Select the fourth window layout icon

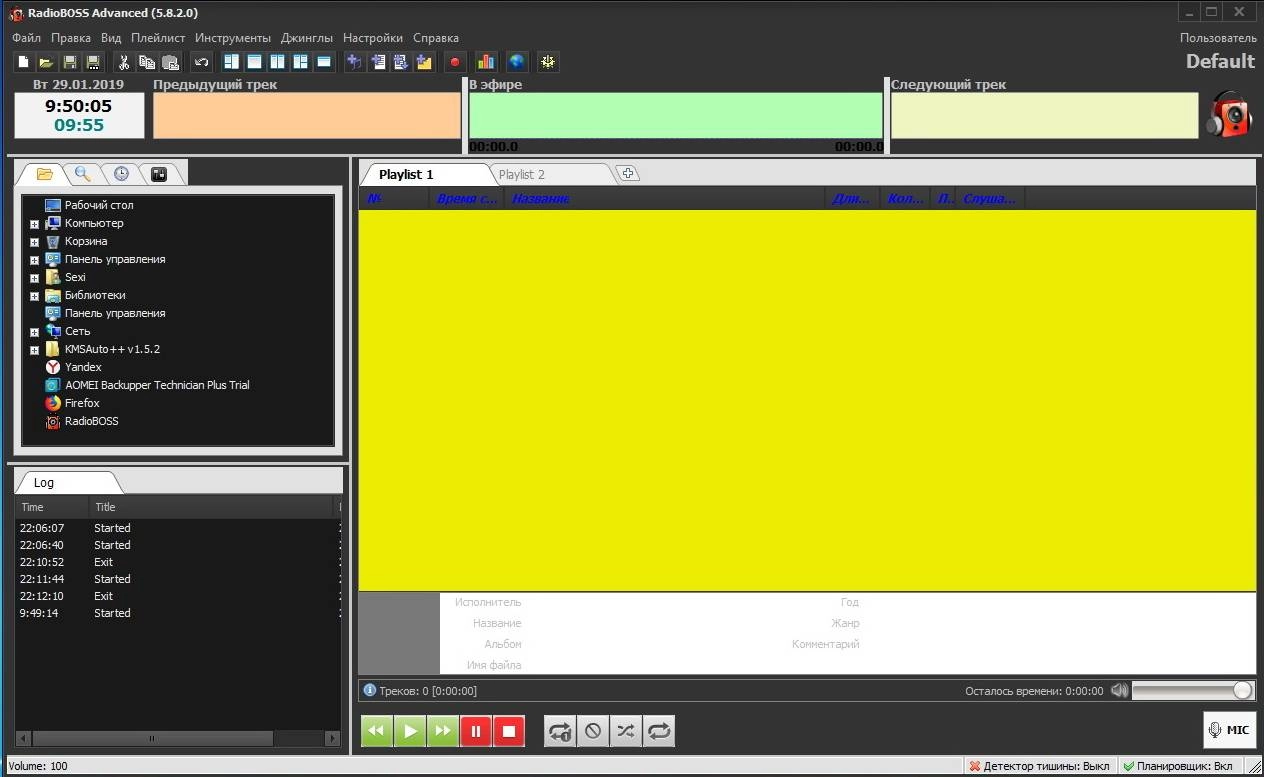tap(301, 62)
